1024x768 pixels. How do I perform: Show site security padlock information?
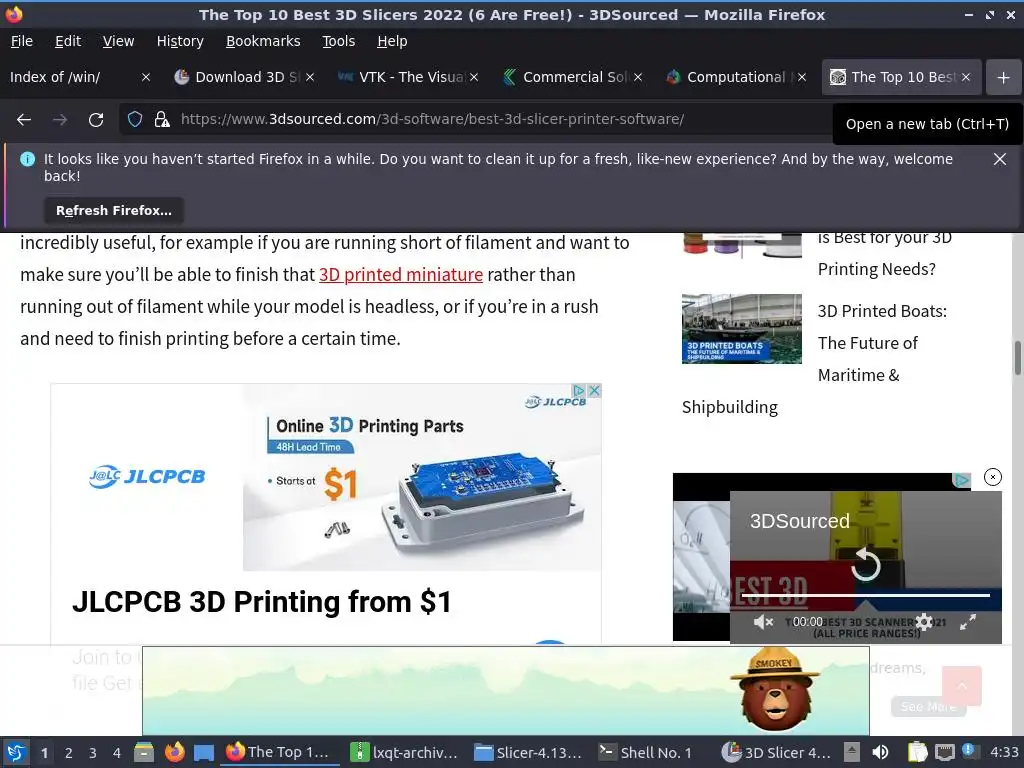click(x=162, y=120)
